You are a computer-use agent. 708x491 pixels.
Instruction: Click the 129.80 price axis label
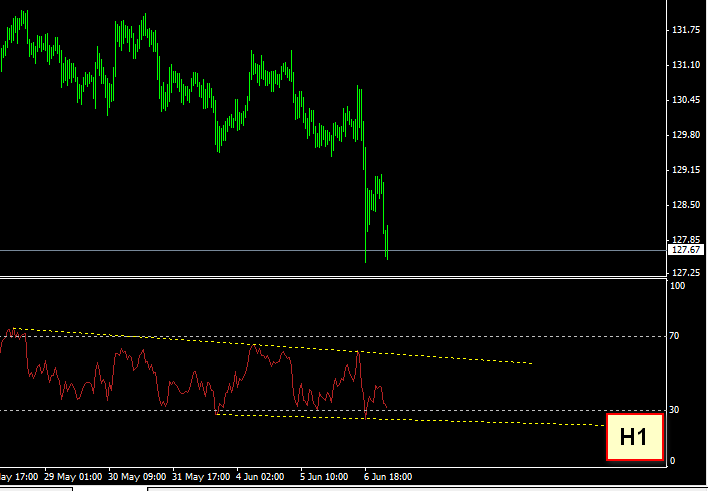[686, 135]
